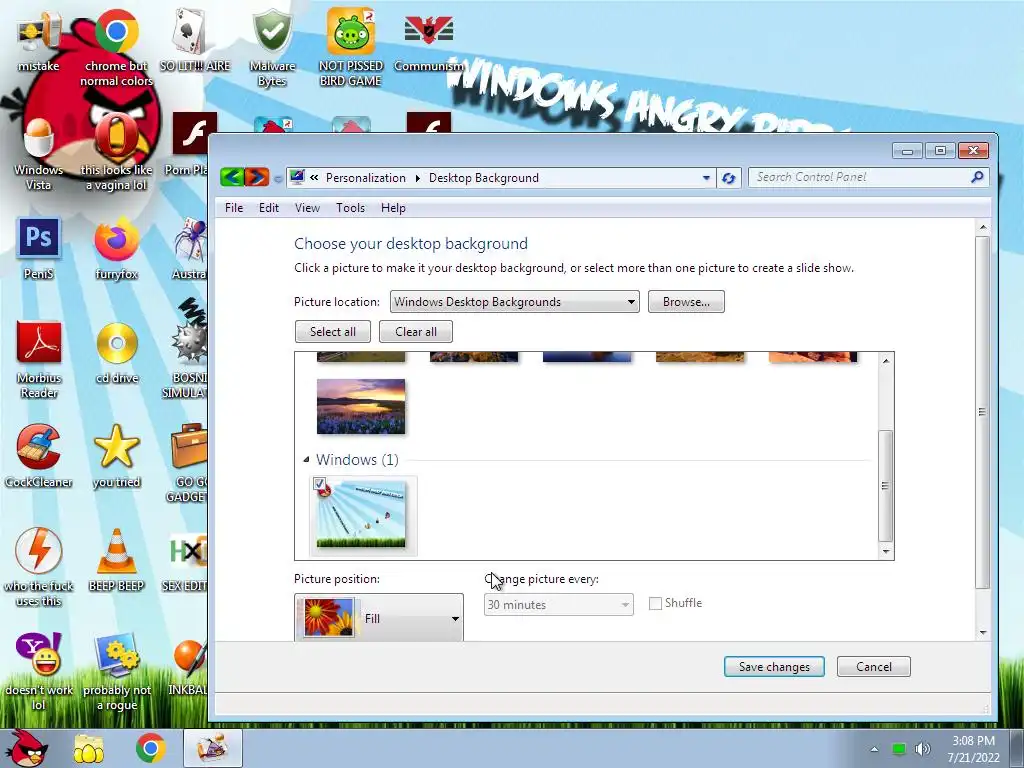The height and width of the screenshot is (768, 1024).
Task: Go forward with the orange arrow
Action: [x=257, y=177]
